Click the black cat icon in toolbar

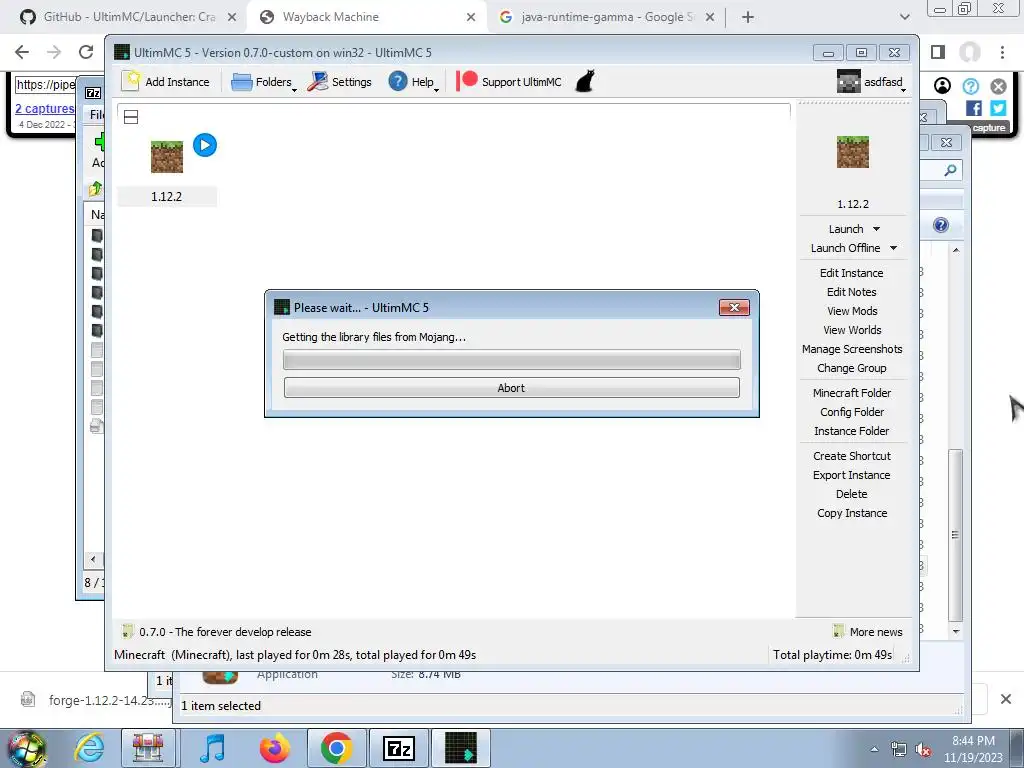584,82
